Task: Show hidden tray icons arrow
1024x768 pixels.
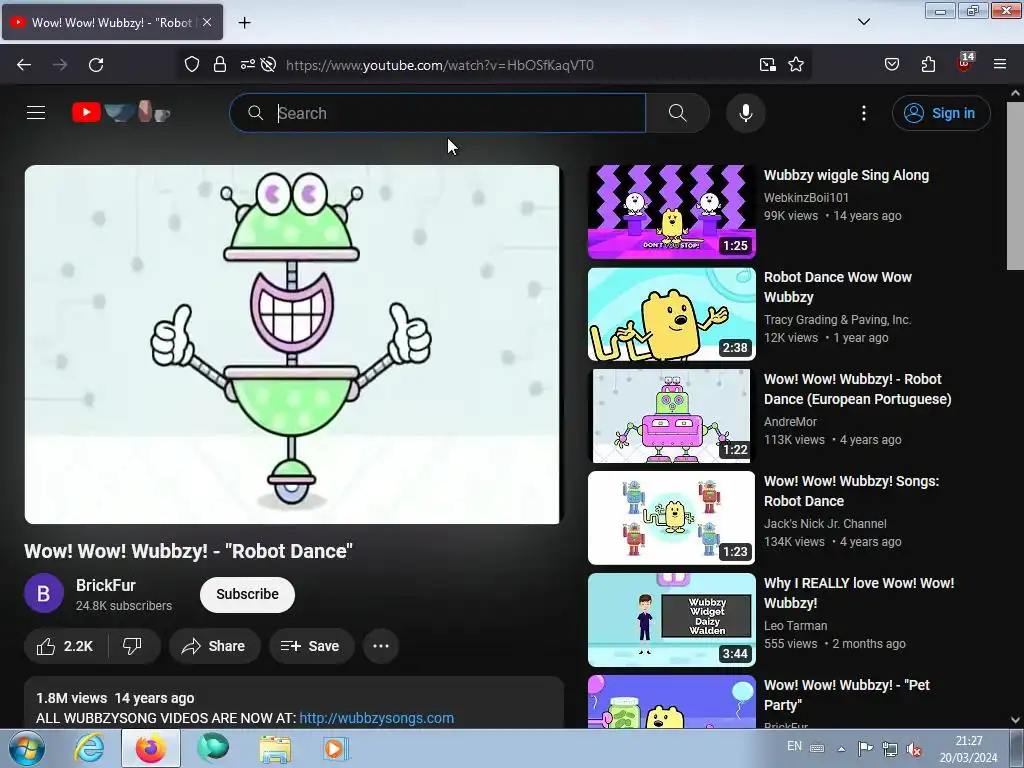Action: click(841, 749)
